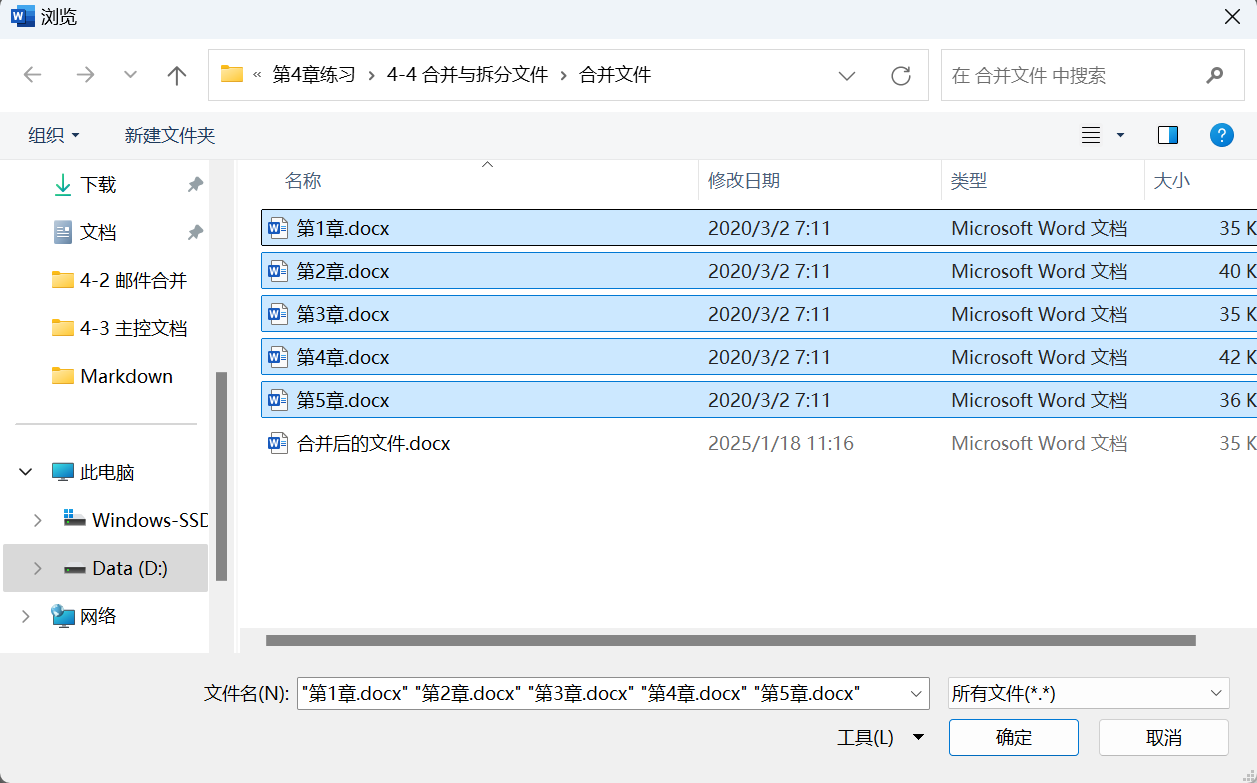Select 此电脑 in the navigation pane
The width and height of the screenshot is (1257, 783).
[x=93, y=472]
